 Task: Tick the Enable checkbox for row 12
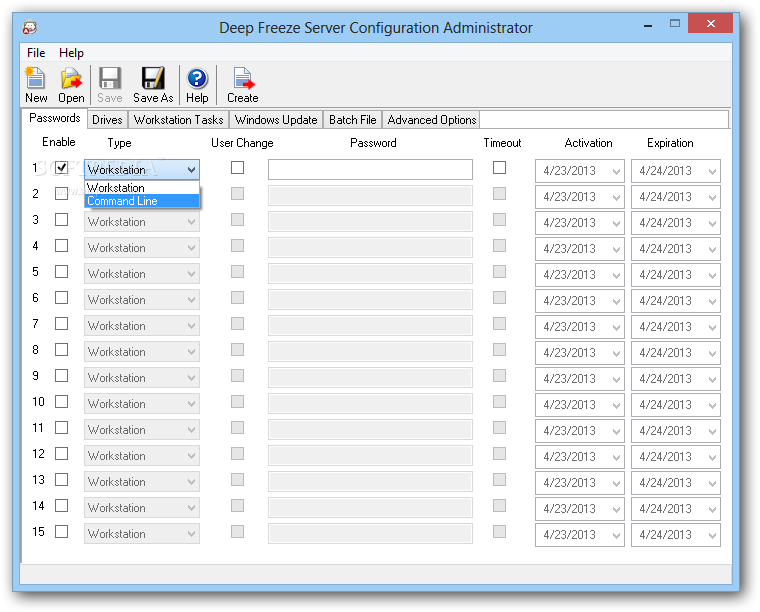(x=61, y=454)
